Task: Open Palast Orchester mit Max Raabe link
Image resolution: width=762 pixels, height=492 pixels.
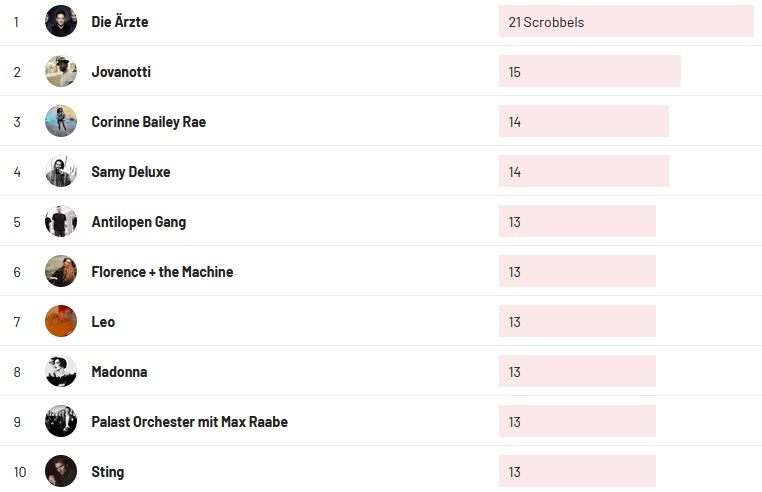Action: (x=189, y=422)
